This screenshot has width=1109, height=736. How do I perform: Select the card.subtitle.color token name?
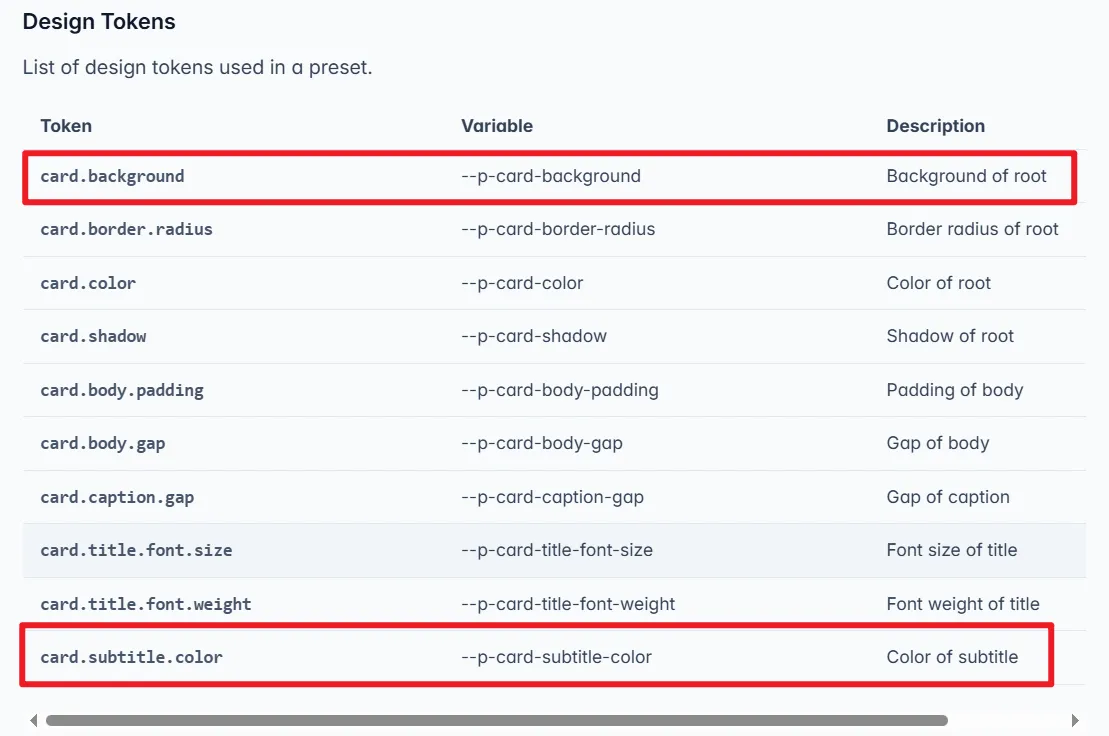131,657
